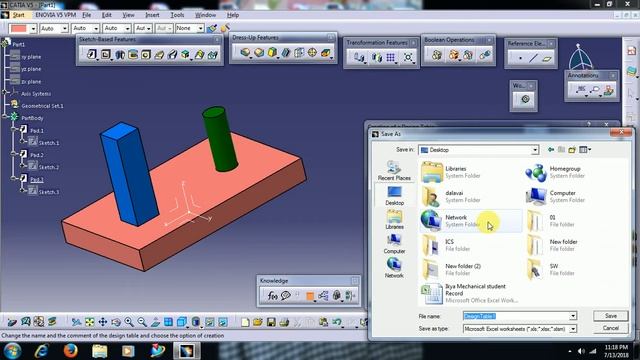Open Firefox from the Windows taskbar
This screenshot has height=360, width=640.
[71, 350]
